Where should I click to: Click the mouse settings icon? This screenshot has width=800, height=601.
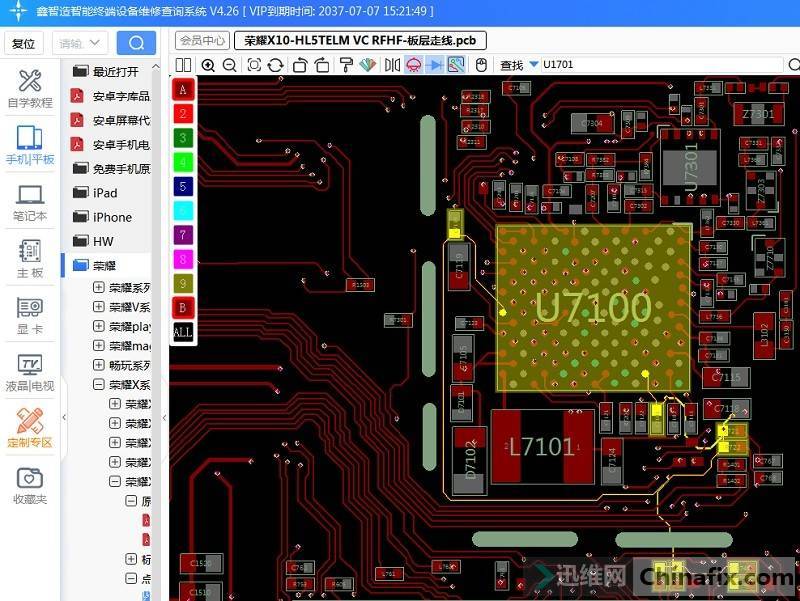(x=481, y=65)
